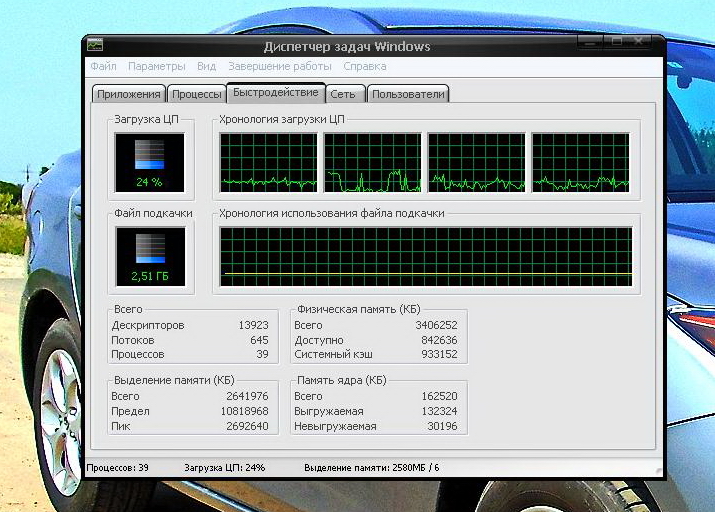This screenshot has width=715, height=512.
Task: Switch to the Приложения tab
Action: coord(128,94)
